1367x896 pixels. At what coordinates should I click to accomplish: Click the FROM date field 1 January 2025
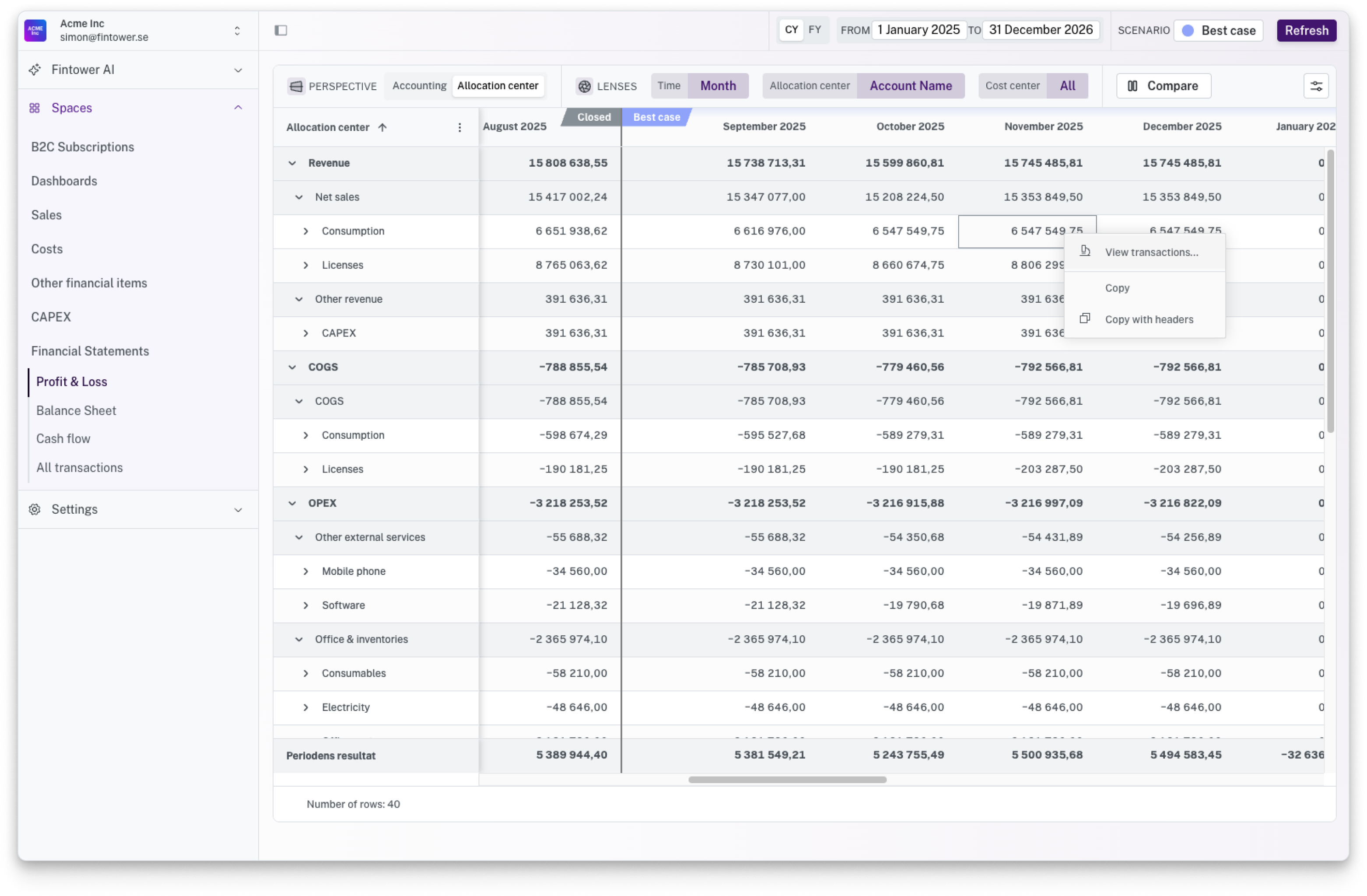[918, 30]
